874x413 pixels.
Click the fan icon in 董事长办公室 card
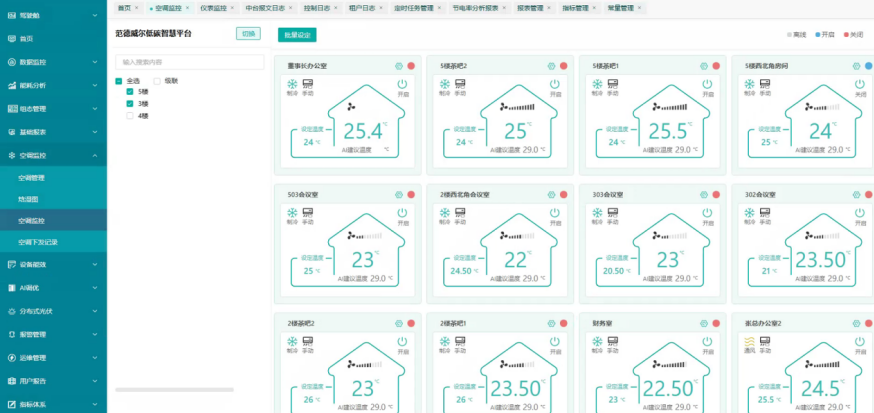(x=349, y=105)
